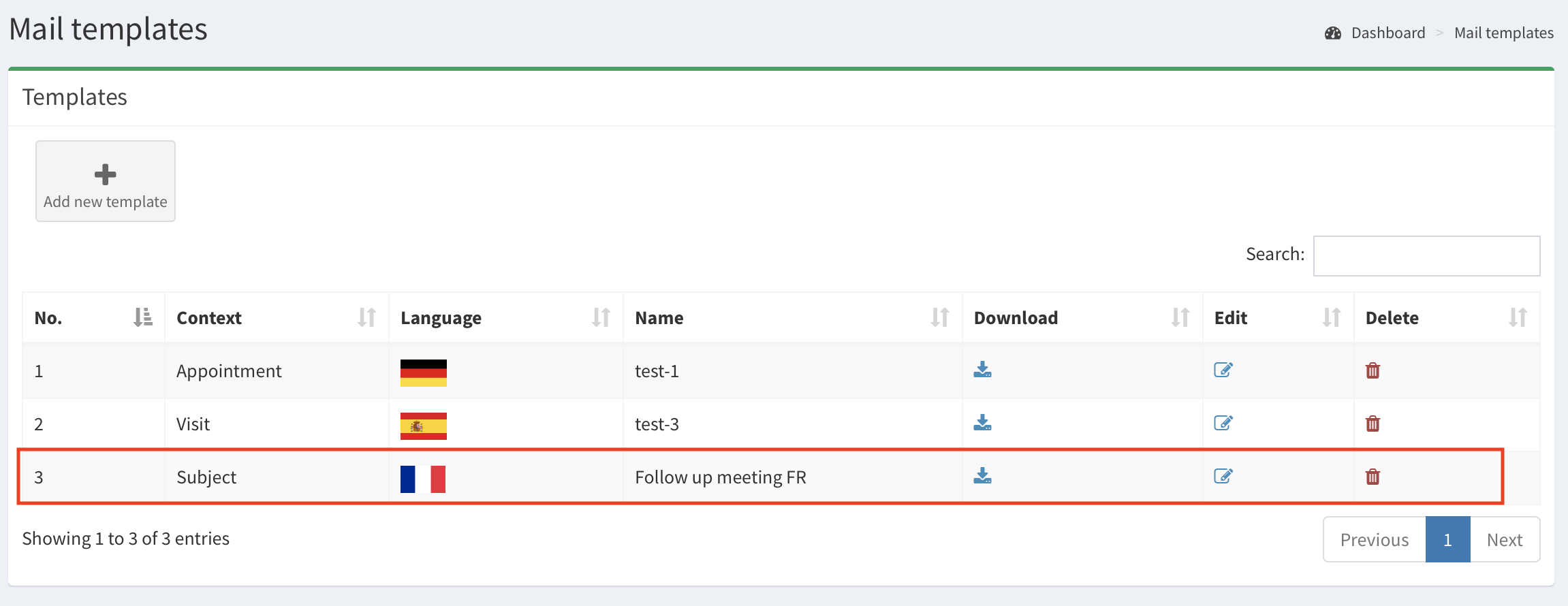The width and height of the screenshot is (1568, 606).
Task: Delete the test-3 template
Action: tap(1373, 424)
